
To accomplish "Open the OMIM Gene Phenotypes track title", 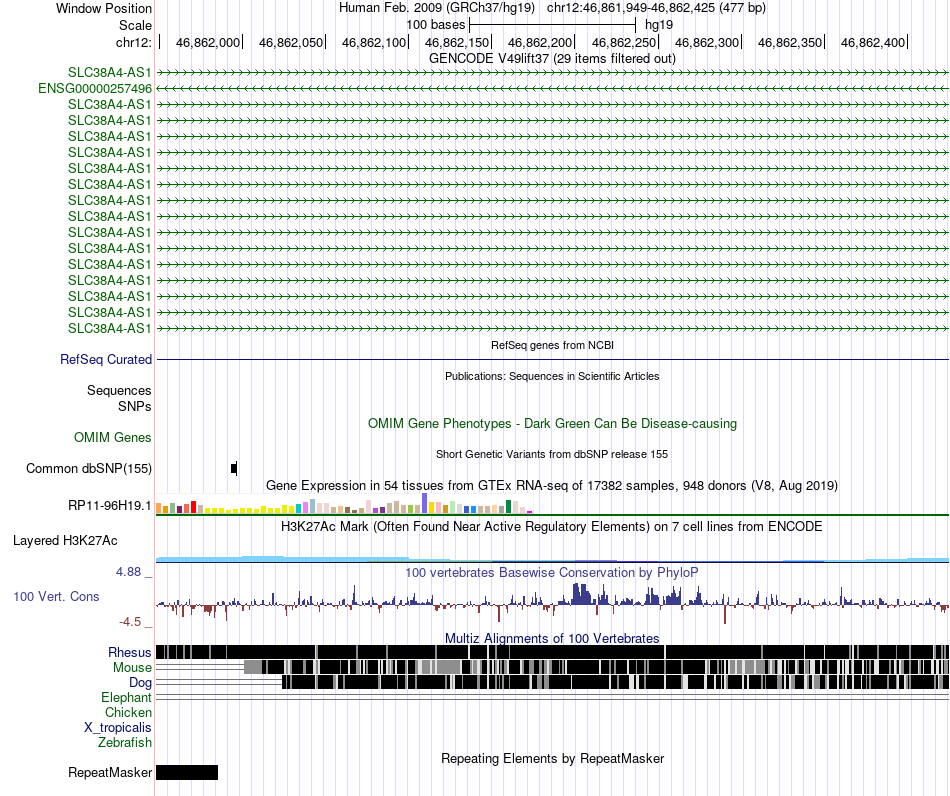I will (x=552, y=423).
